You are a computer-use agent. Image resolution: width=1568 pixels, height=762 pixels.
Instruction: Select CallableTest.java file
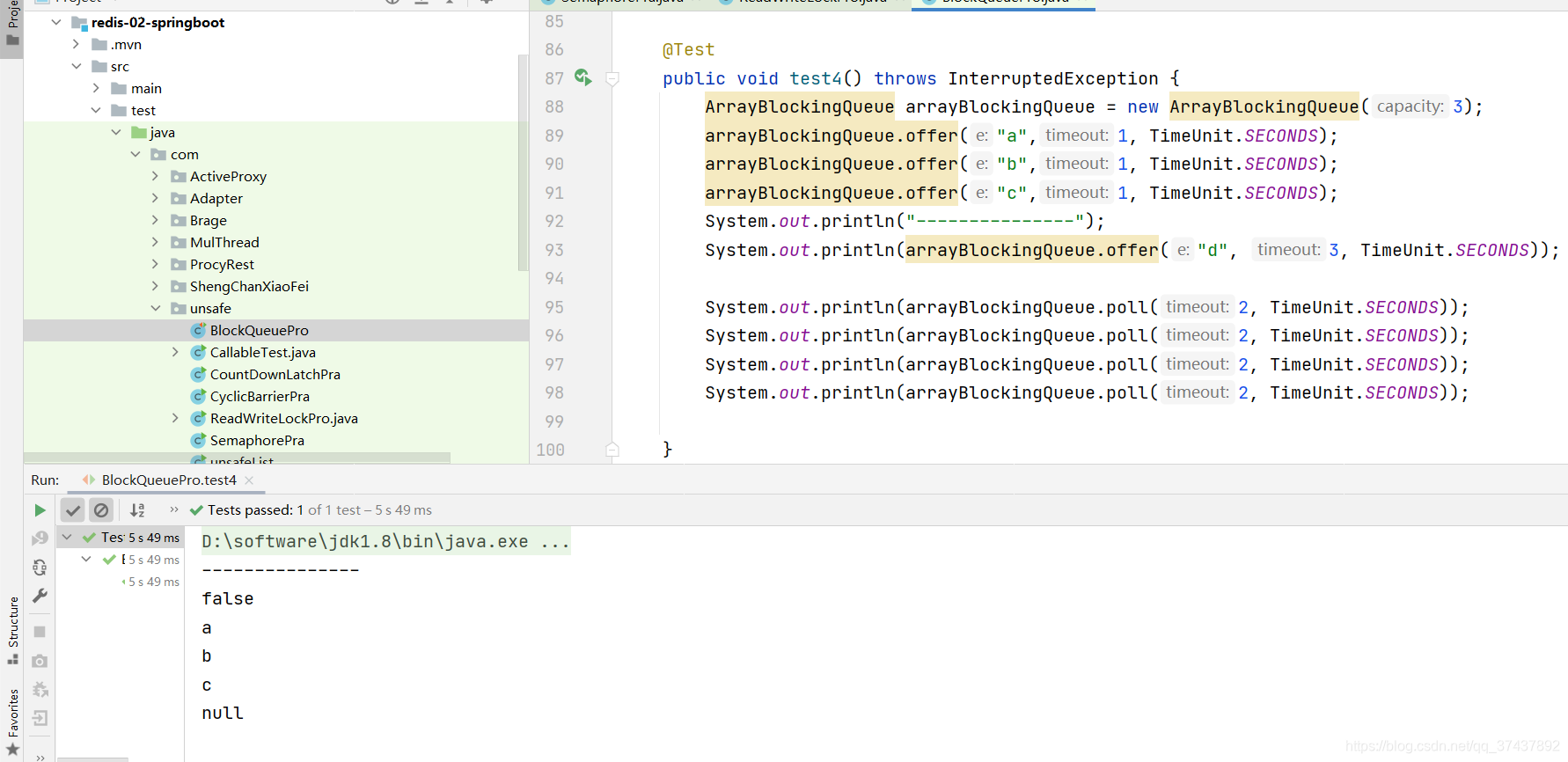(262, 352)
